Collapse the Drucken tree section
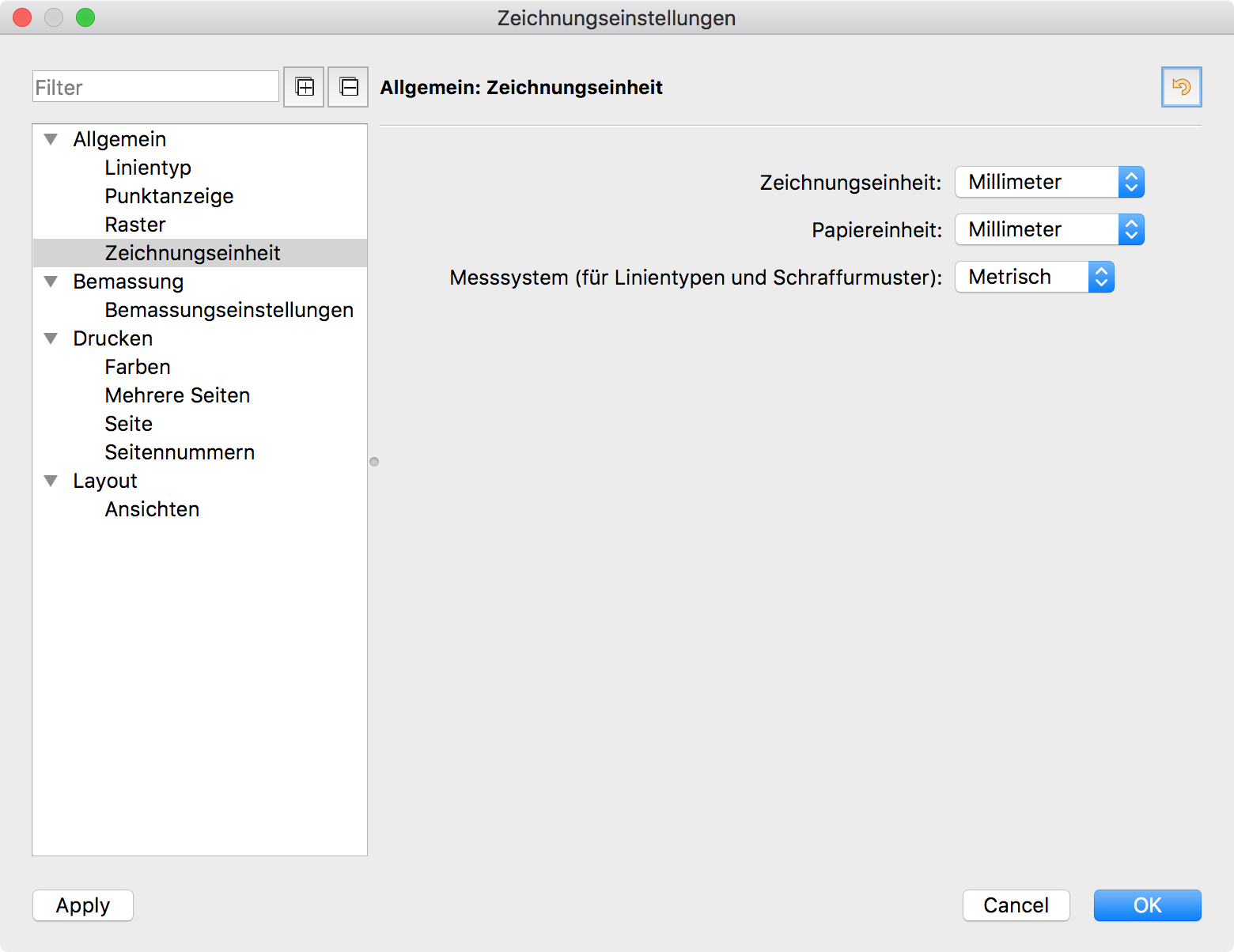The width and height of the screenshot is (1234, 952). [x=51, y=339]
